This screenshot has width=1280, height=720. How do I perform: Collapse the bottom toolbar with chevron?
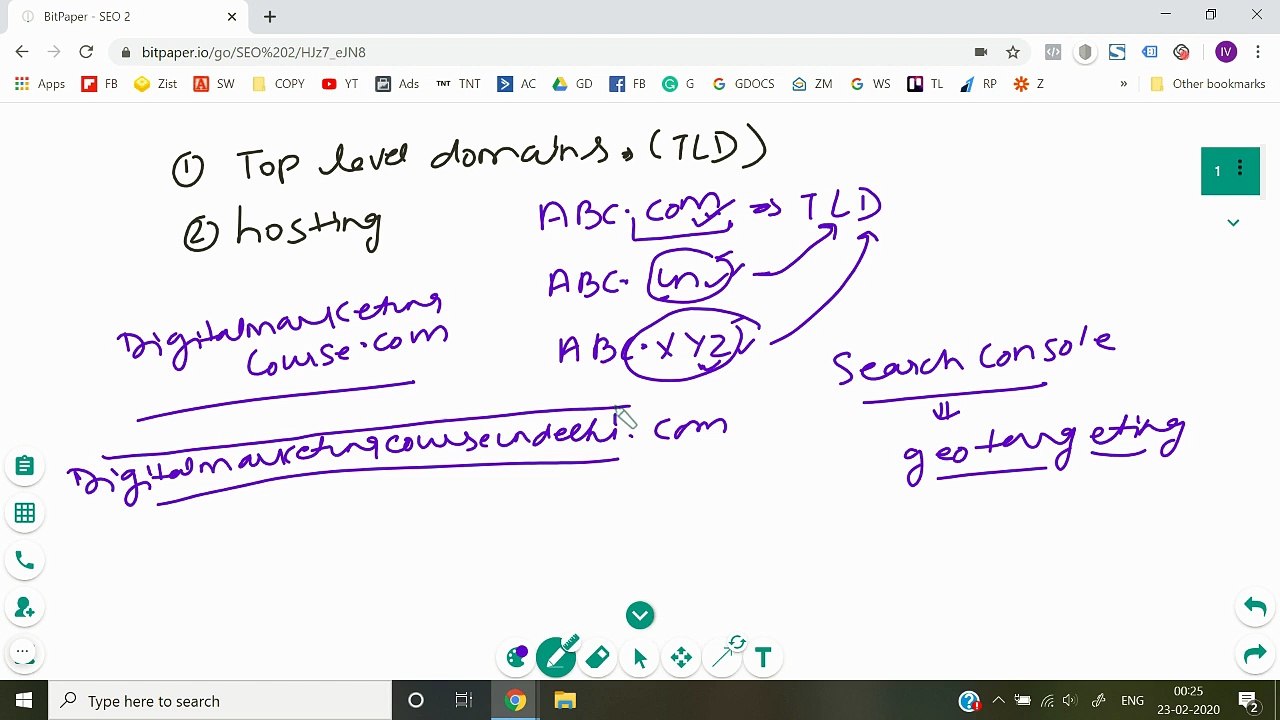[640, 615]
